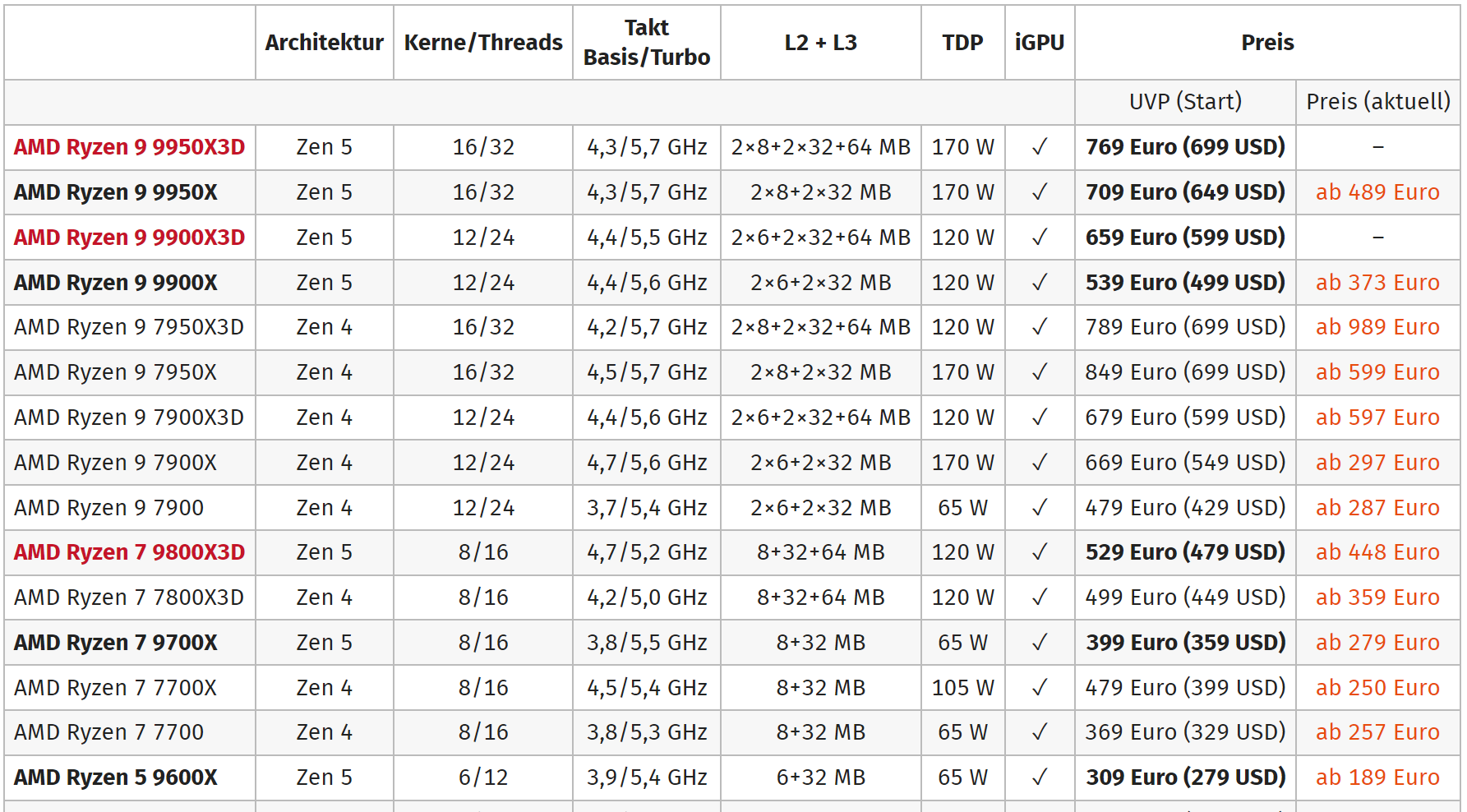Click the 'ab 373 Euro' price link

click(1377, 283)
